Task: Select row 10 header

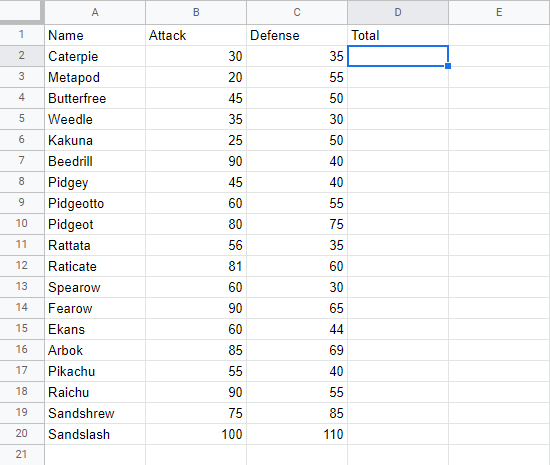Action: click(x=22, y=224)
